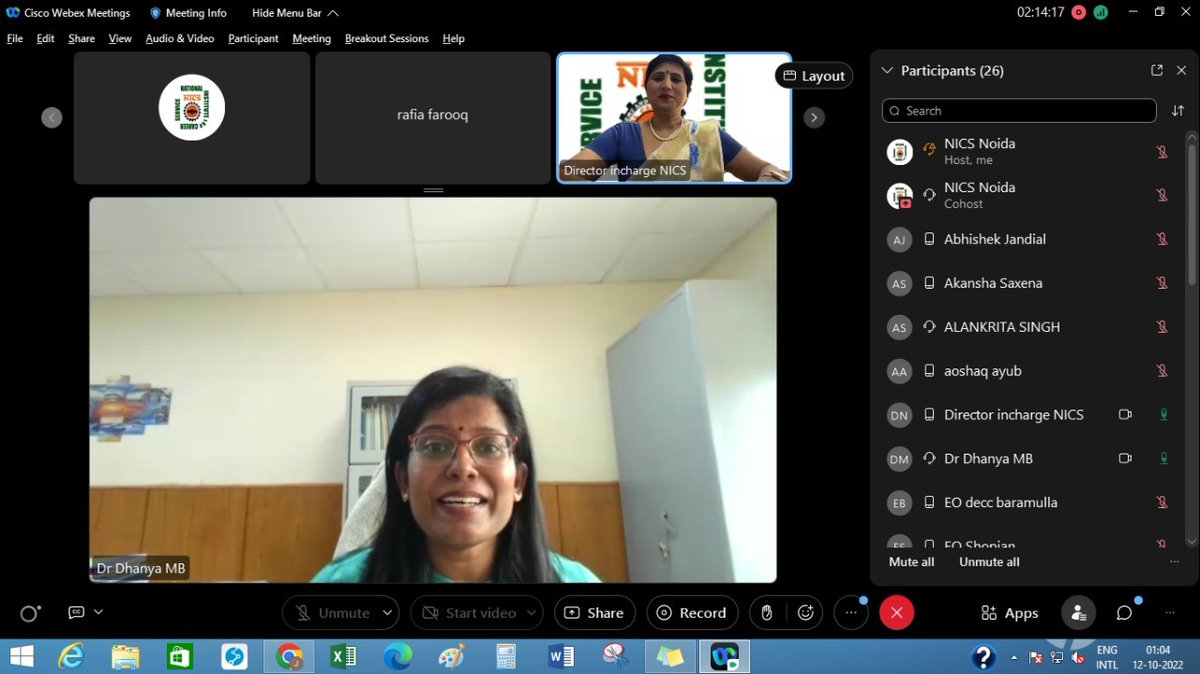Close the Participants panel
The image size is (1200, 674).
[1181, 71]
